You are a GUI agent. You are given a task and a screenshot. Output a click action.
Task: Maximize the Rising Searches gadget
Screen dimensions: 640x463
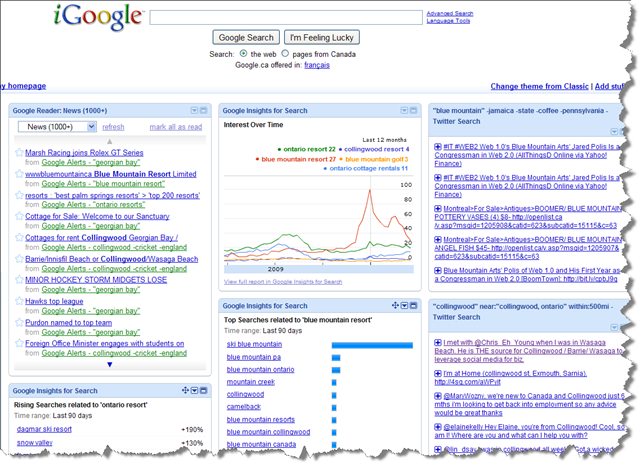pos(204,390)
